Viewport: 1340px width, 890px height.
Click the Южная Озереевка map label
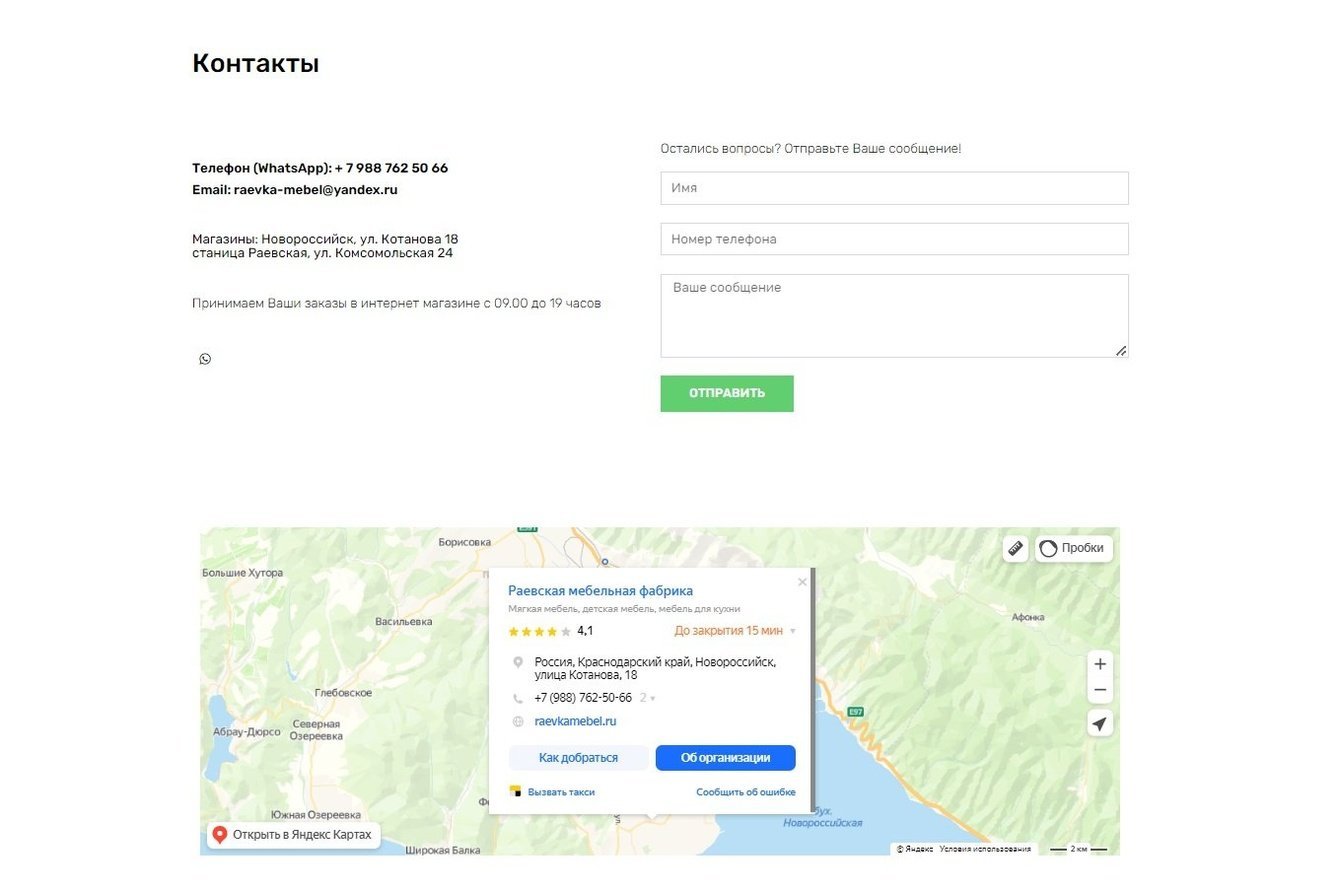point(315,815)
